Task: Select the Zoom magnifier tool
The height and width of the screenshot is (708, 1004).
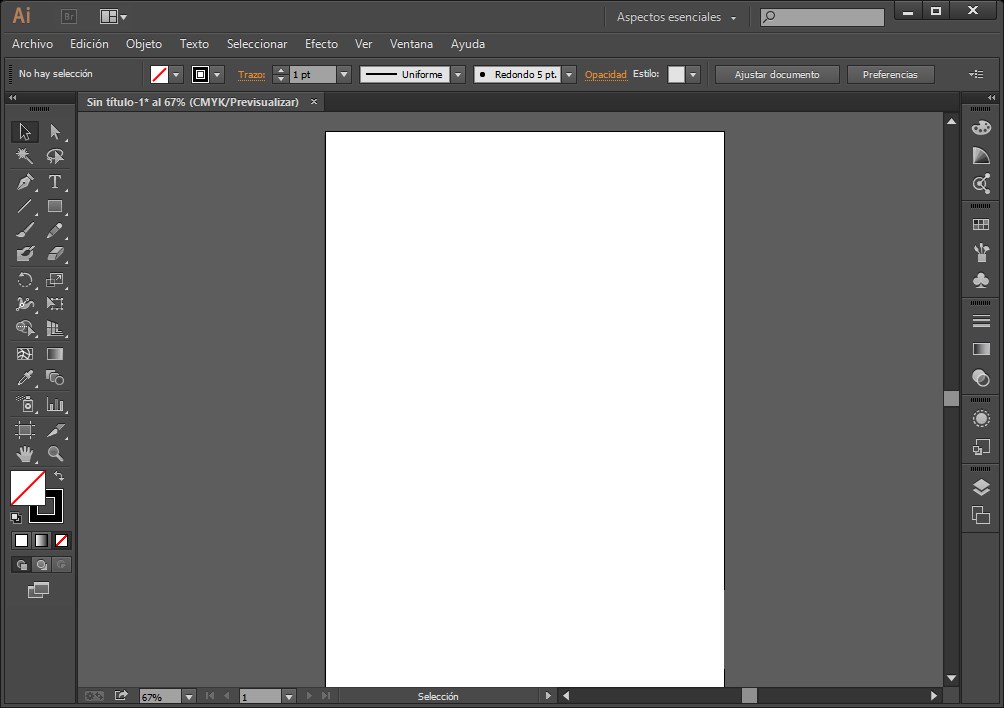Action: [x=55, y=454]
